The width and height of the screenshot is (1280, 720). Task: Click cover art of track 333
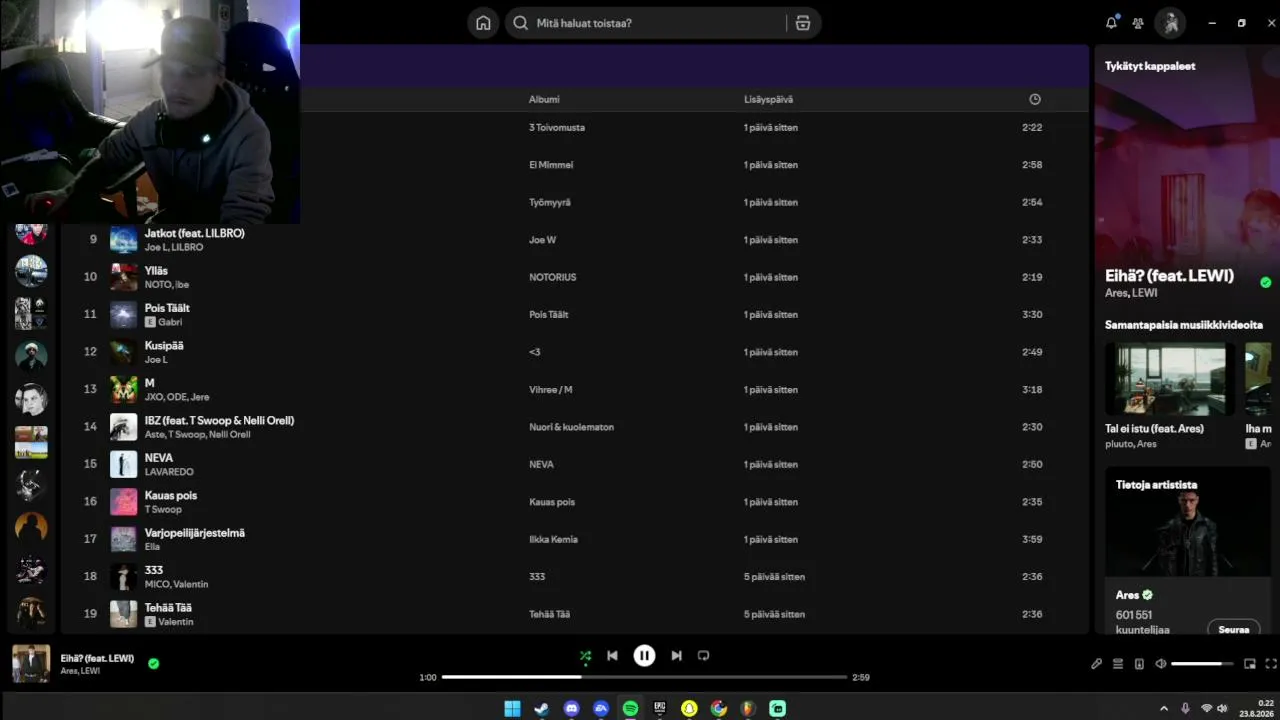(123, 577)
